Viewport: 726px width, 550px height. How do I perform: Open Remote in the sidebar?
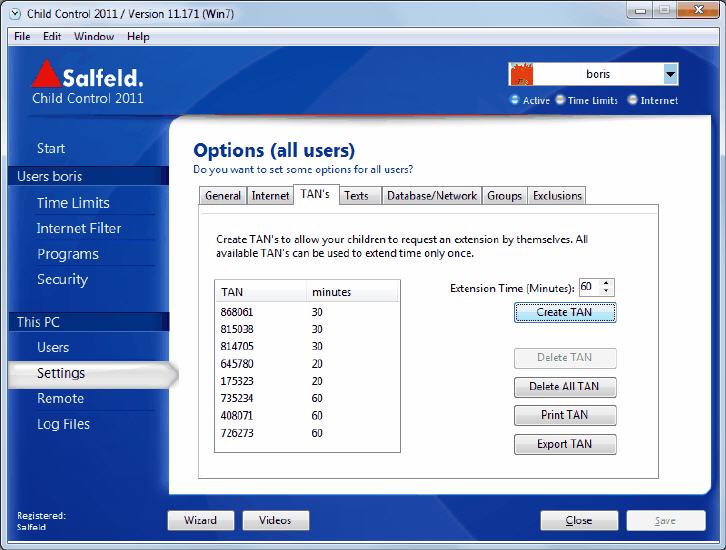click(61, 399)
